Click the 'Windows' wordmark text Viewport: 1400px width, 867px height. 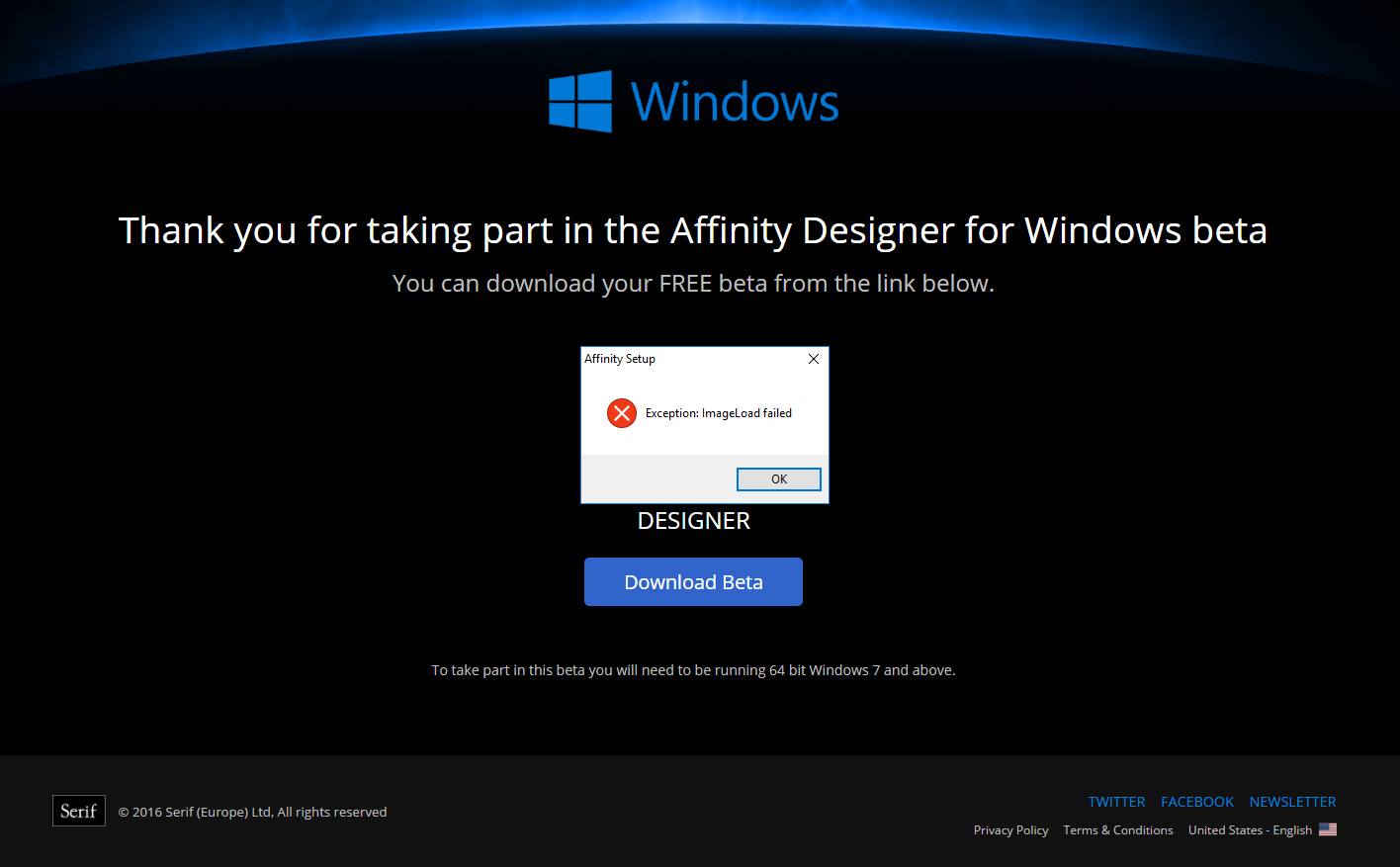point(735,101)
